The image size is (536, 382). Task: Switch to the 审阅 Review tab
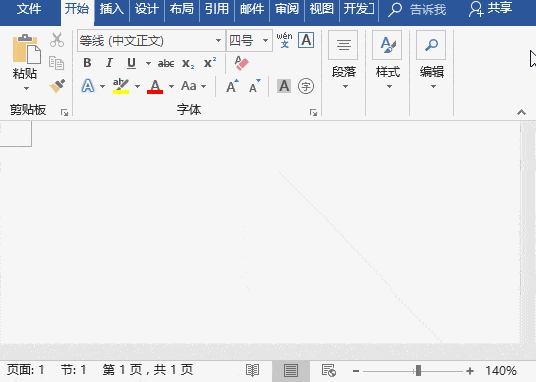pyautogui.click(x=287, y=9)
